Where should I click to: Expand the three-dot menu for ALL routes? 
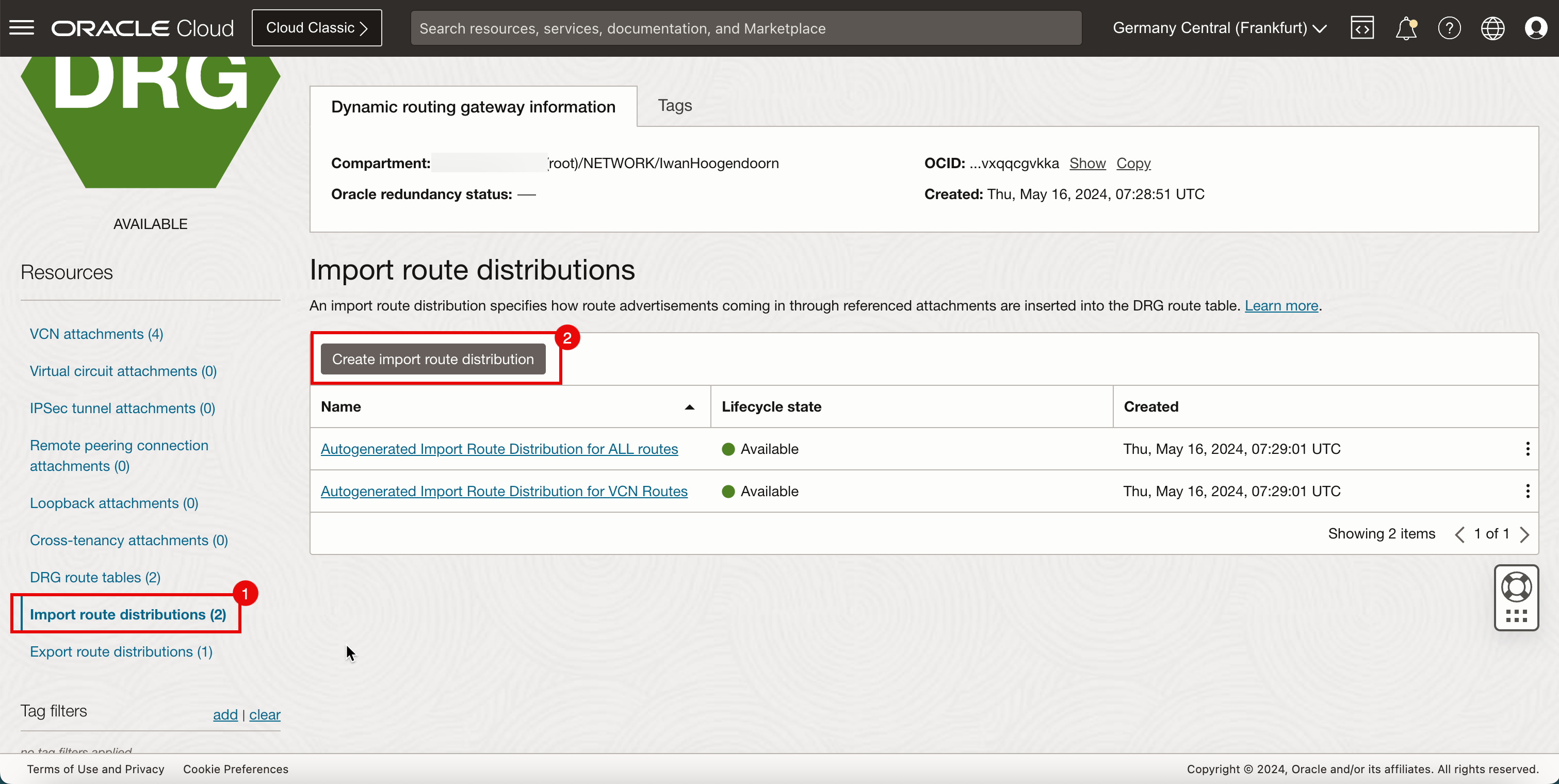(1528, 448)
